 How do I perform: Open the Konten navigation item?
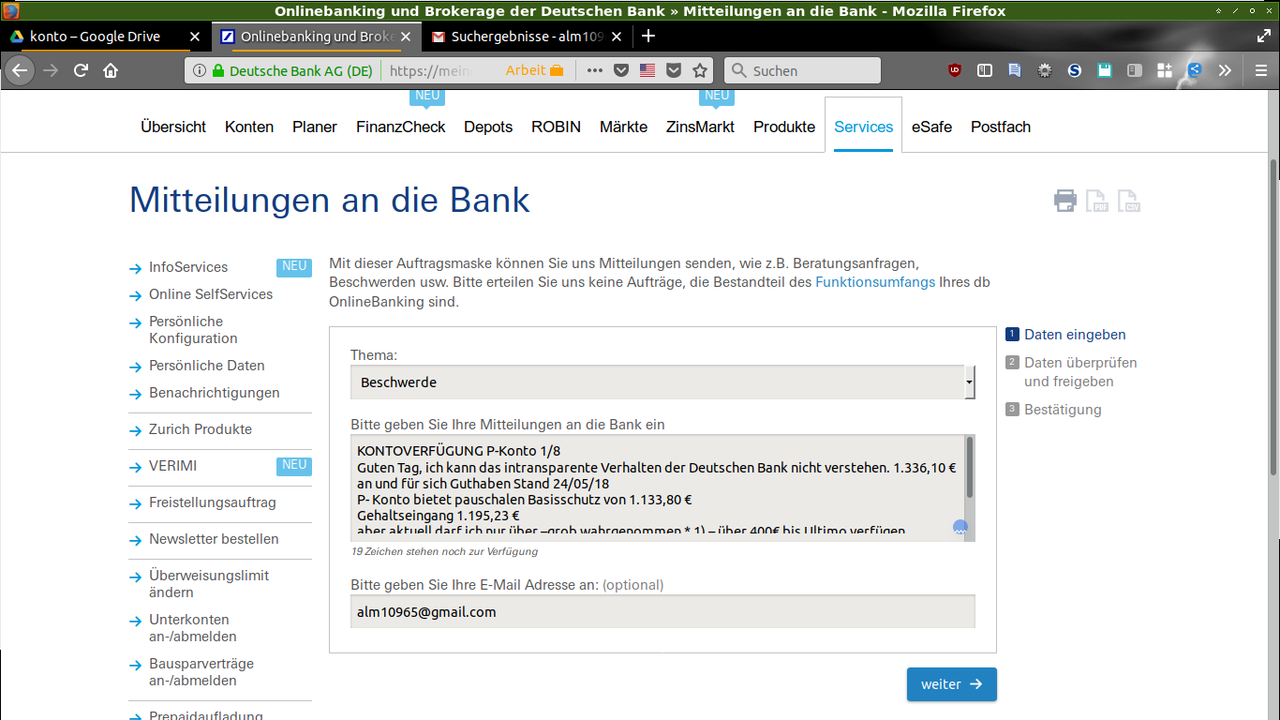[x=249, y=127]
